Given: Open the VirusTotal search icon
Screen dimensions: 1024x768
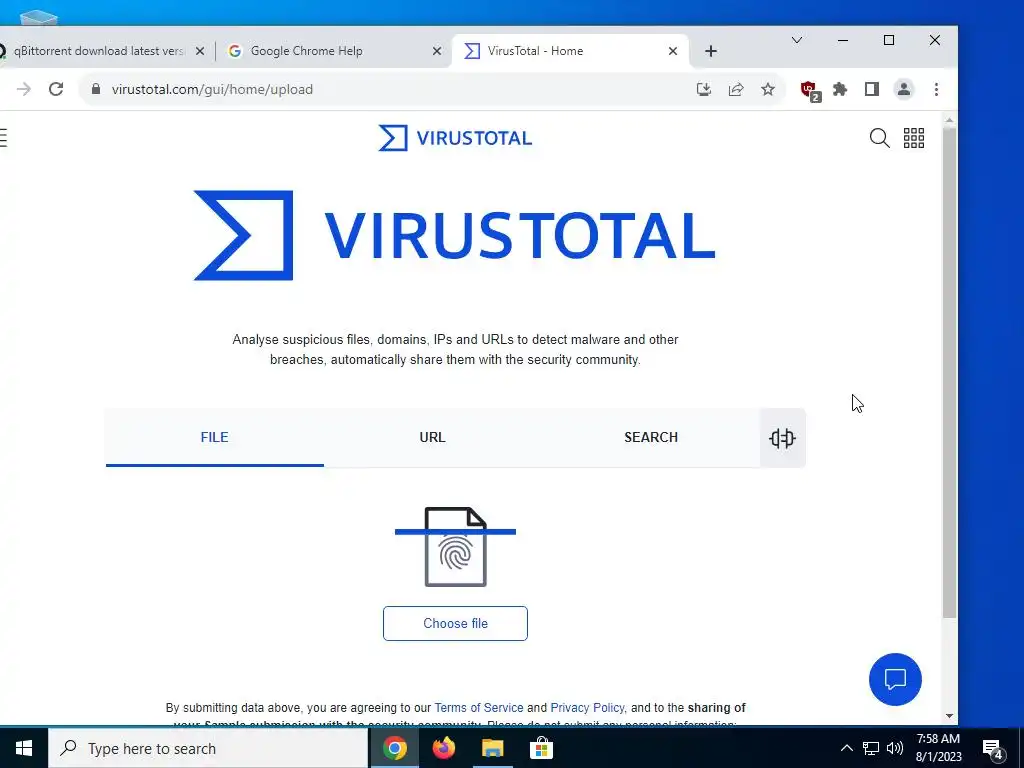Looking at the screenshot, I should pyautogui.click(x=879, y=138).
